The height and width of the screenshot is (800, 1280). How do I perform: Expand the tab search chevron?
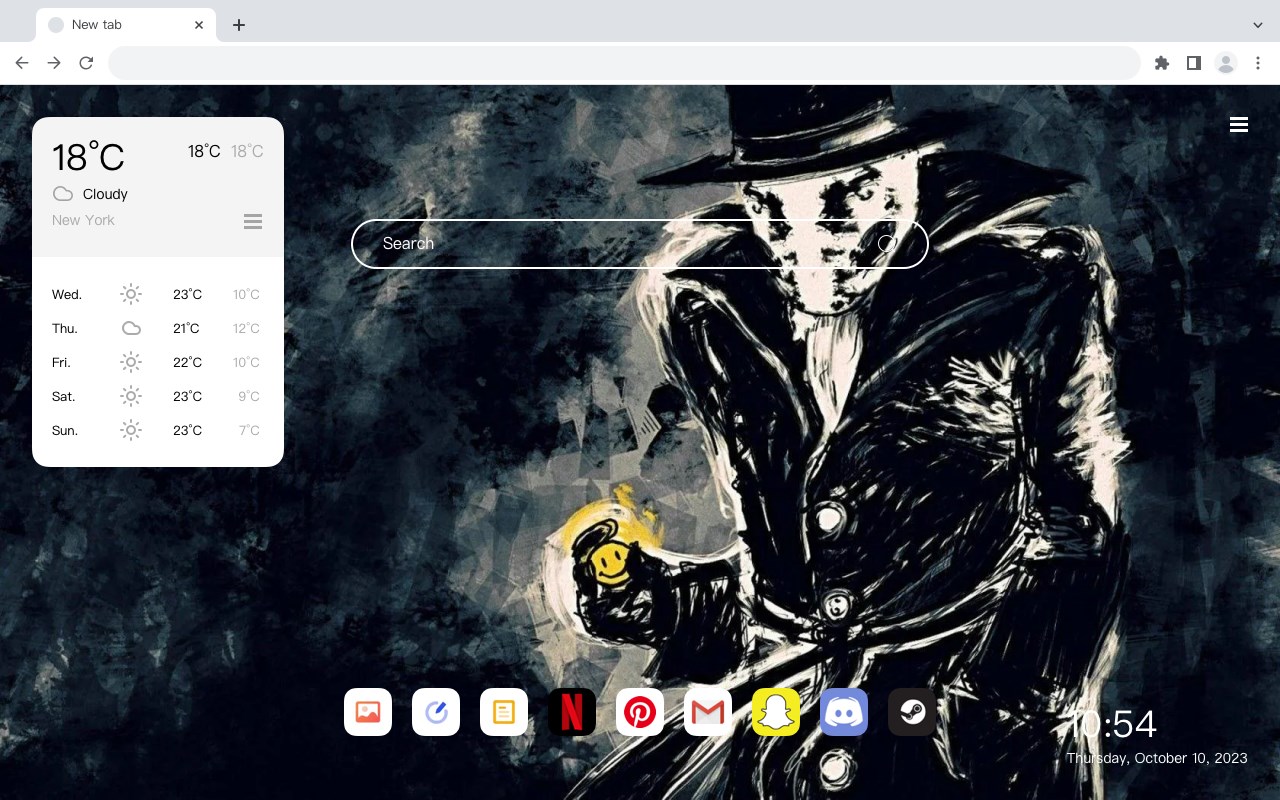point(1258,25)
